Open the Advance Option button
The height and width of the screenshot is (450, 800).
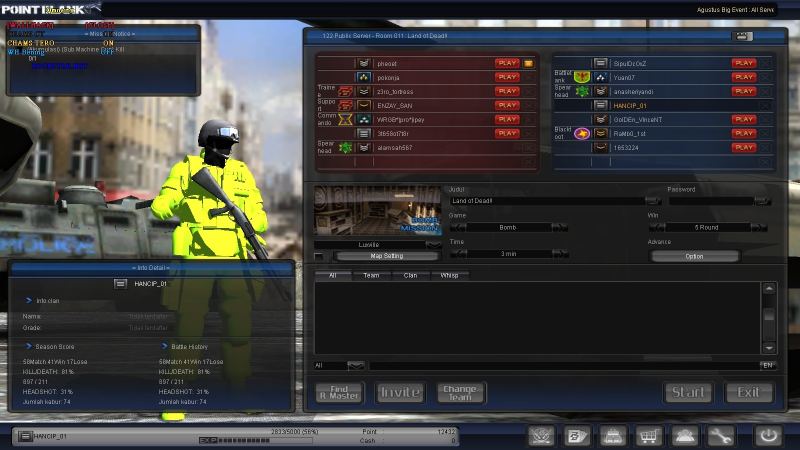pyautogui.click(x=694, y=256)
